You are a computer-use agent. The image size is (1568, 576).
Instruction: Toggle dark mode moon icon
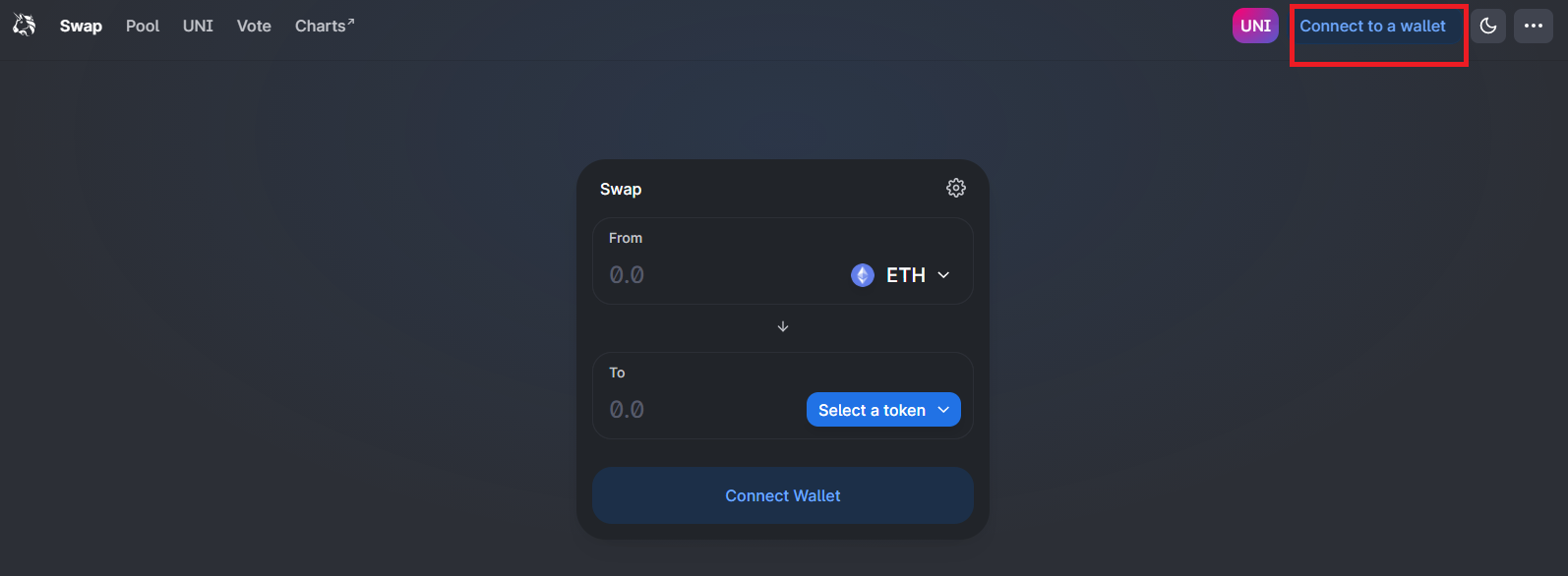pos(1488,27)
